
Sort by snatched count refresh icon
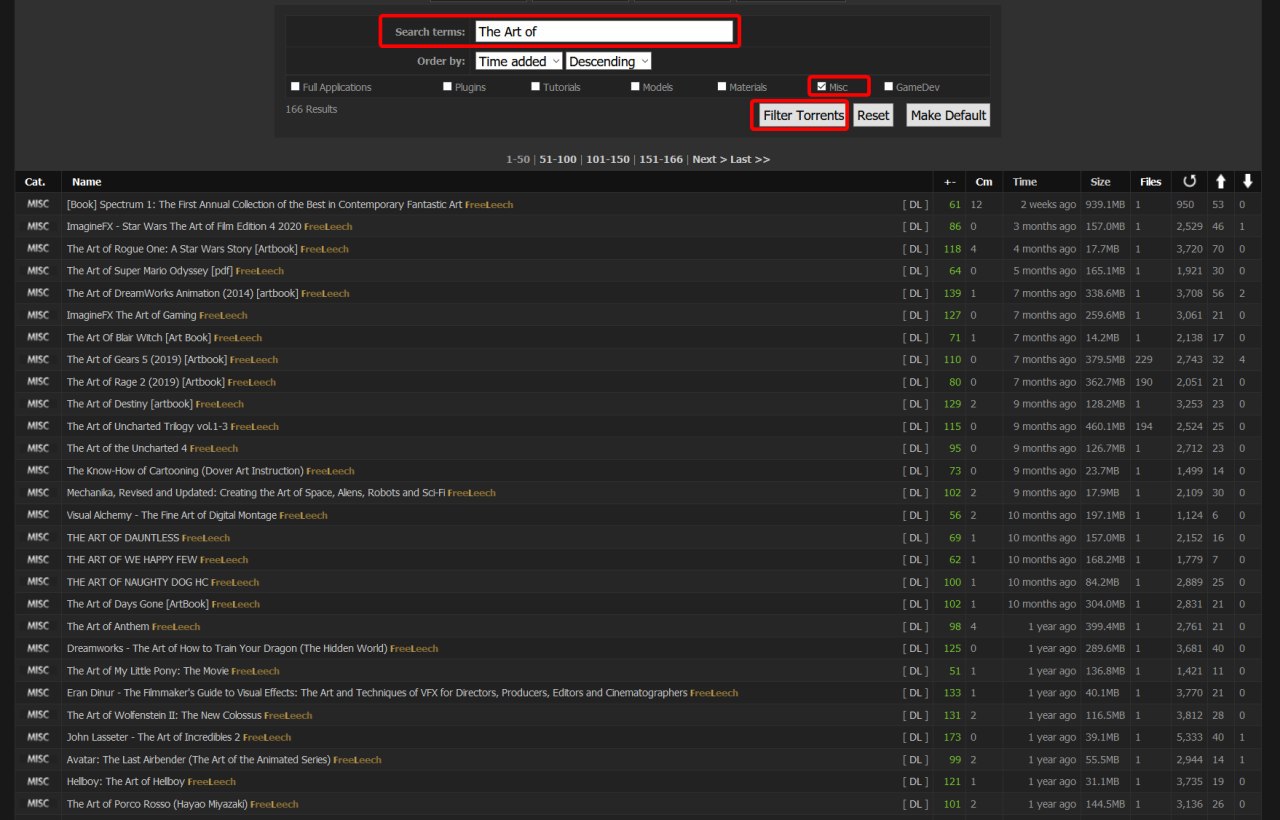(1189, 181)
